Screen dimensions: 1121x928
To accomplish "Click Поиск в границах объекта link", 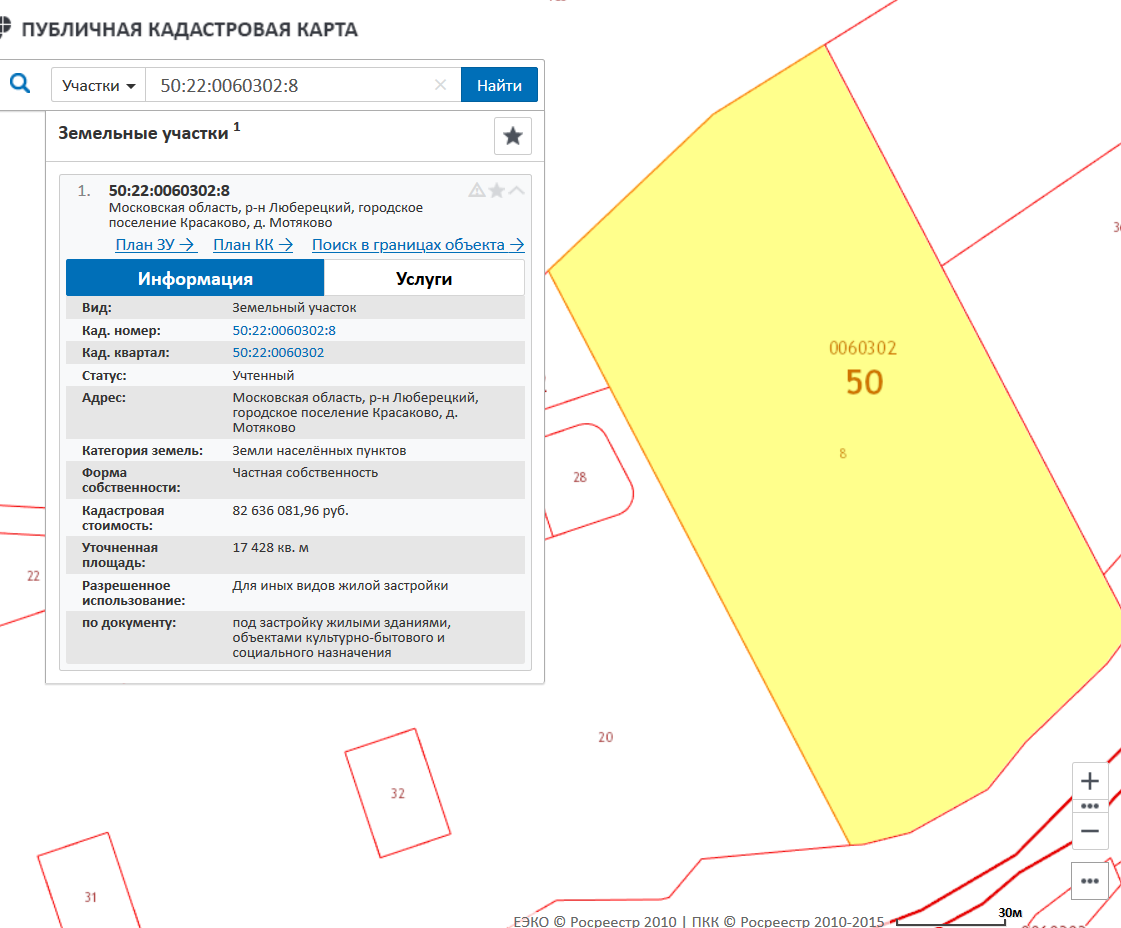I will pos(418,244).
